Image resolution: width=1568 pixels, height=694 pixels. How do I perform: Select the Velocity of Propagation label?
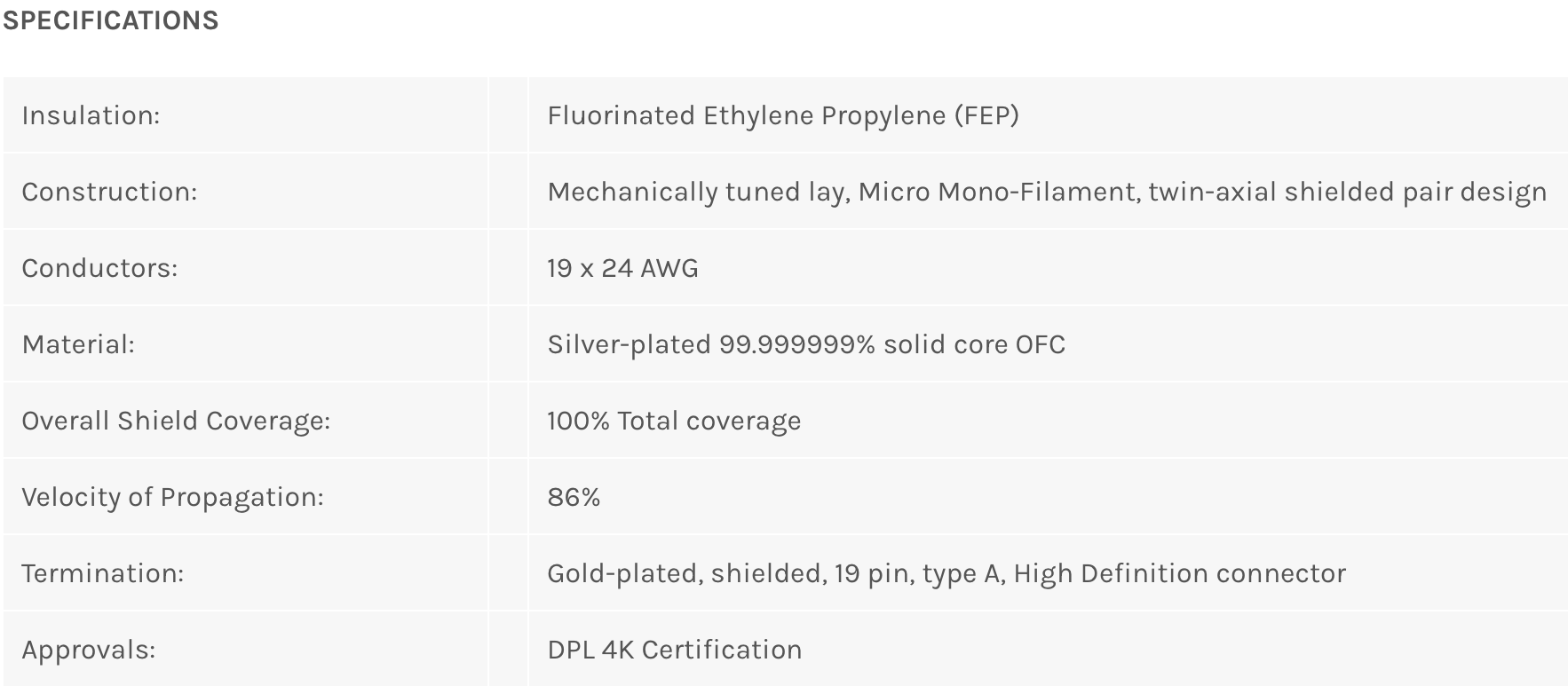coord(172,497)
